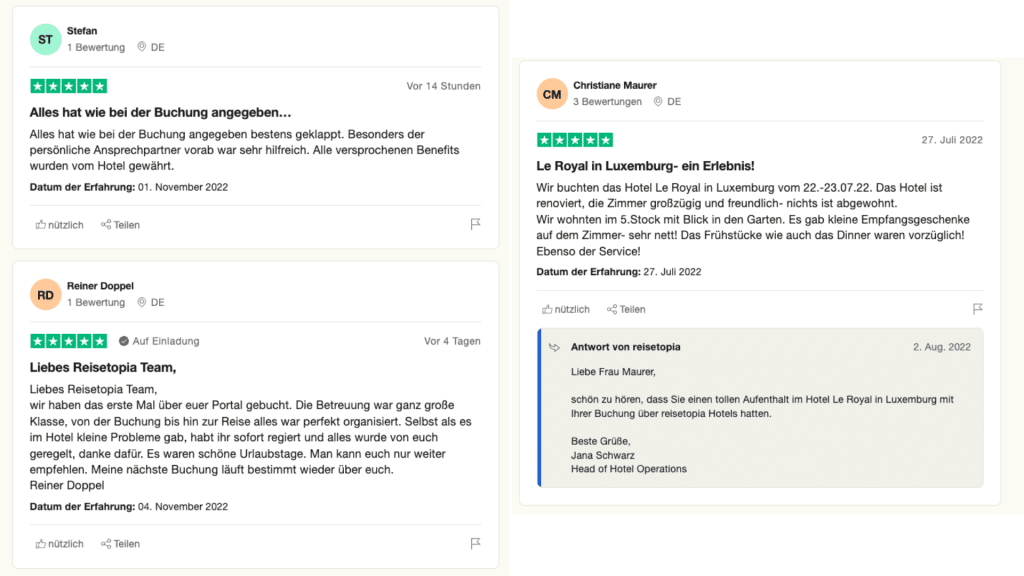1024x576 pixels.
Task: Click the 'Auf Einladung' verified badge
Action: [159, 341]
